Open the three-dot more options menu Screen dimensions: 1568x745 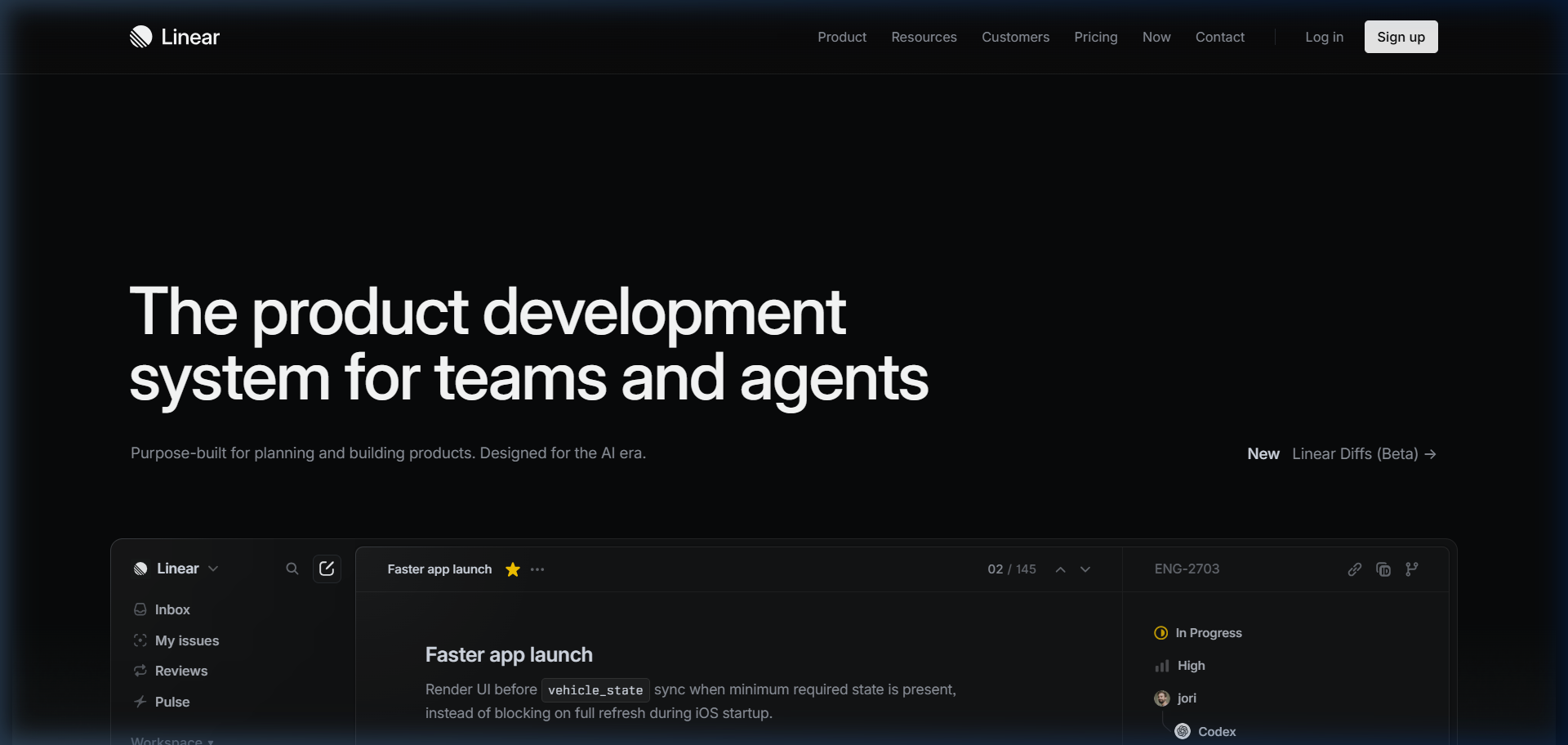pyautogui.click(x=537, y=569)
